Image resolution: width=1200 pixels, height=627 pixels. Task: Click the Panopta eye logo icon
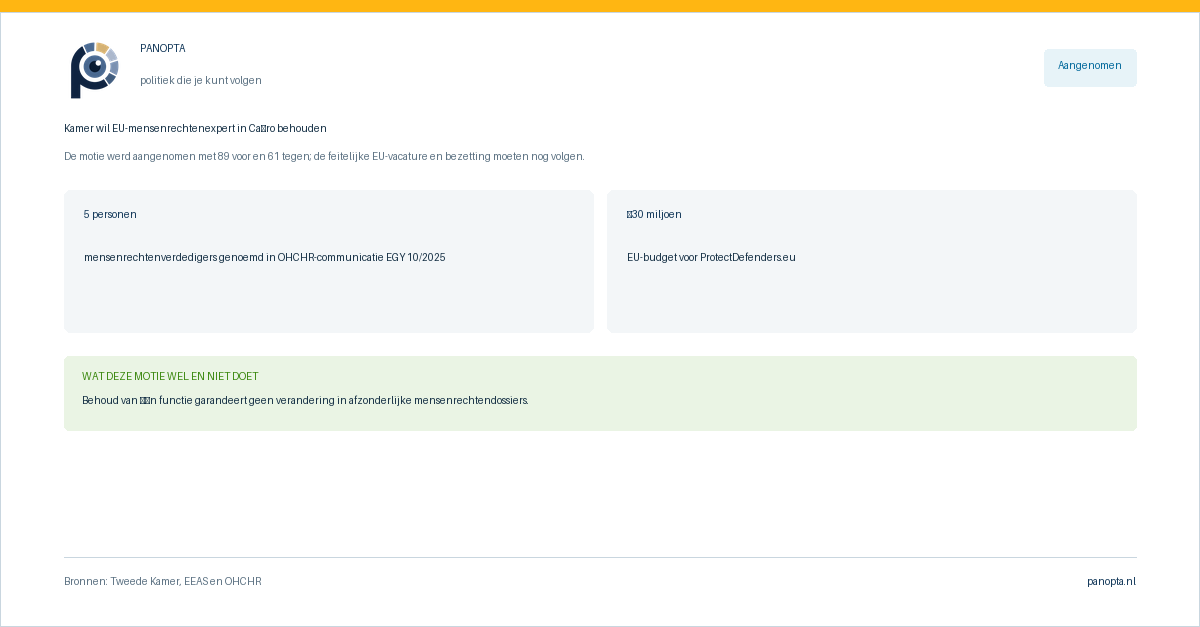tap(96, 69)
